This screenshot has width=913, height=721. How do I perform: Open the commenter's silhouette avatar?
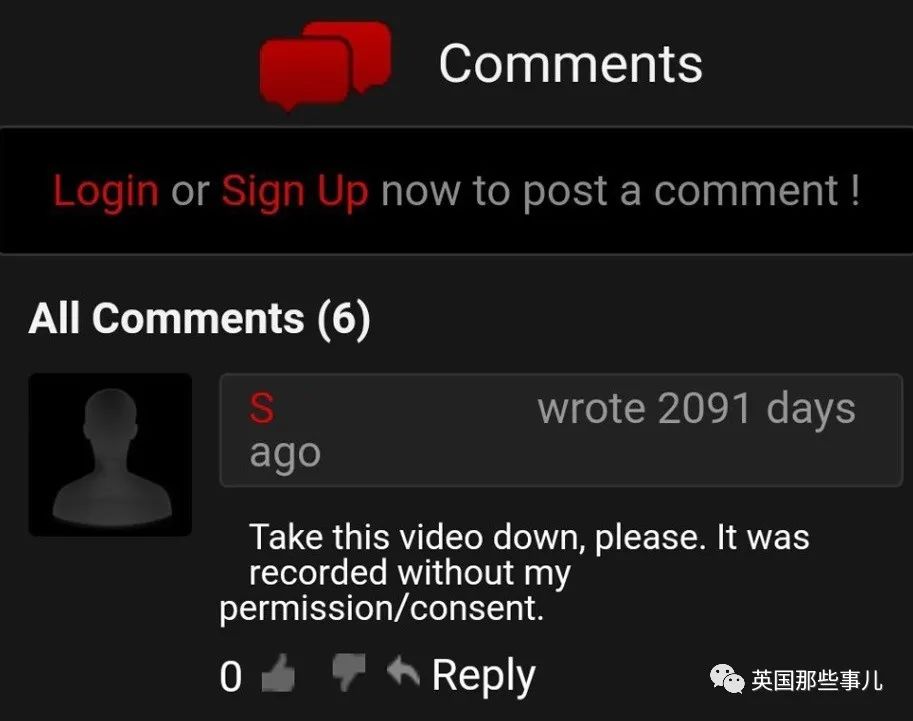tap(110, 455)
